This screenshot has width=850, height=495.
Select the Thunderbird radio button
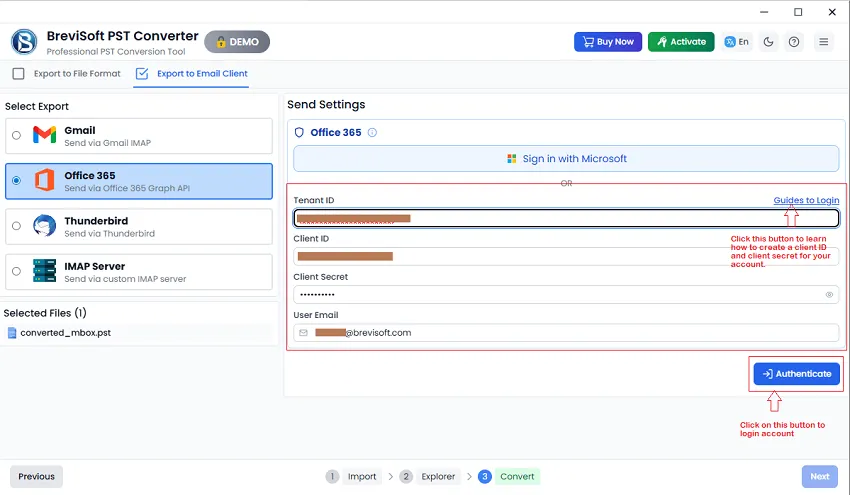16,226
